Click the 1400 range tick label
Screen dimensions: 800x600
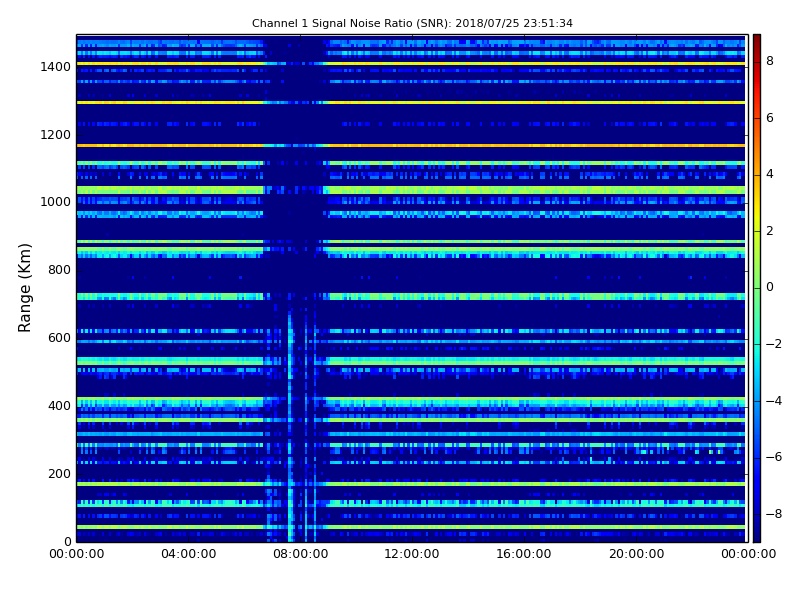56,67
